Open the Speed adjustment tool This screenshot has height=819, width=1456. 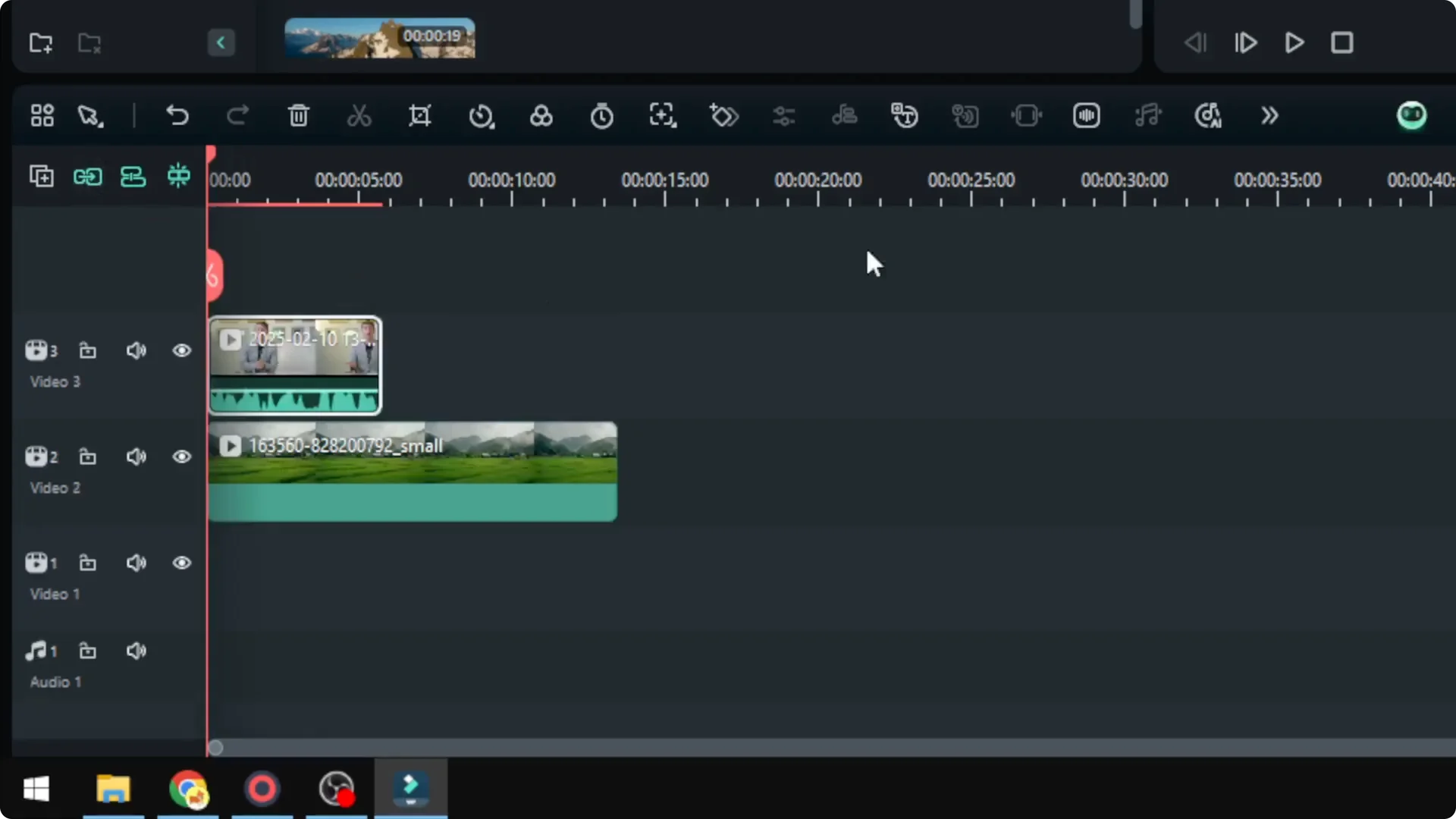click(482, 115)
